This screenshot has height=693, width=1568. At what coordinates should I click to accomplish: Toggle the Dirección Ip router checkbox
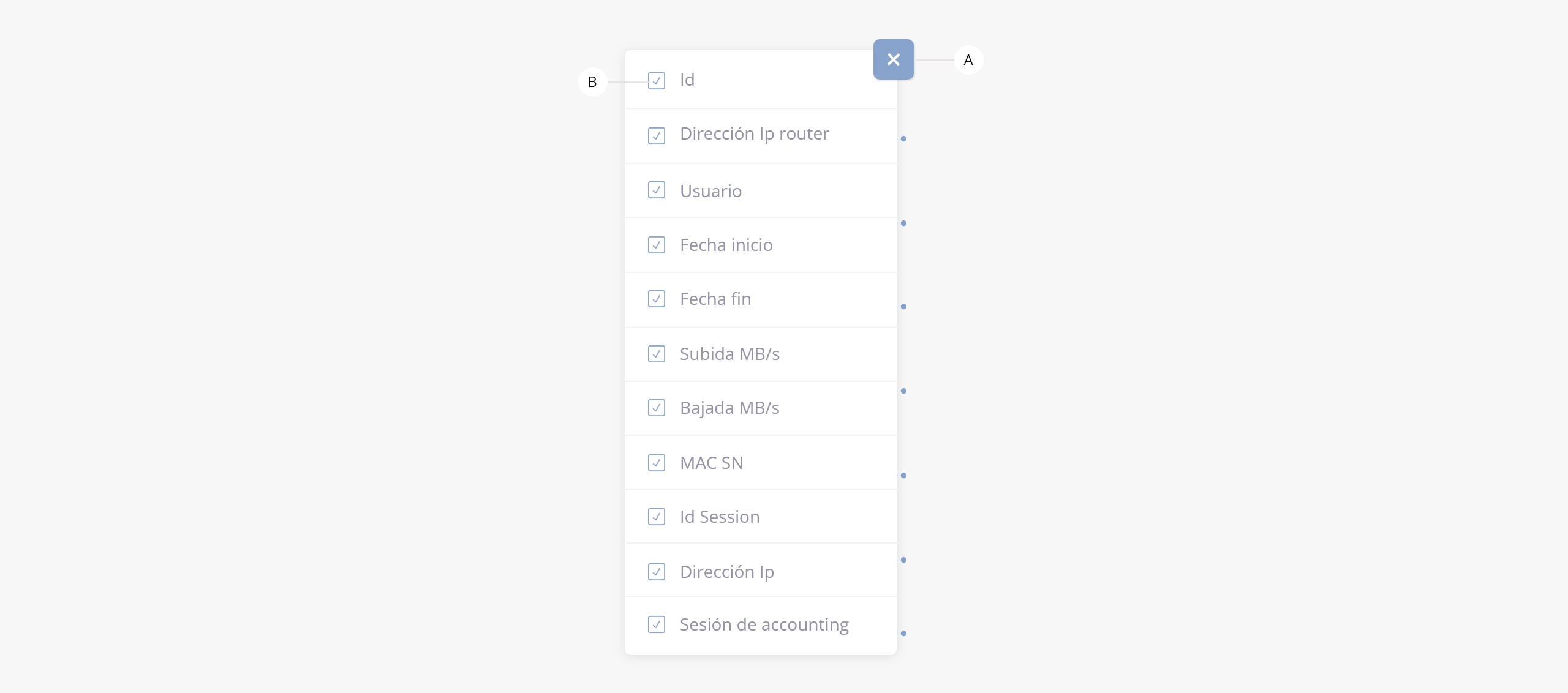click(x=656, y=135)
